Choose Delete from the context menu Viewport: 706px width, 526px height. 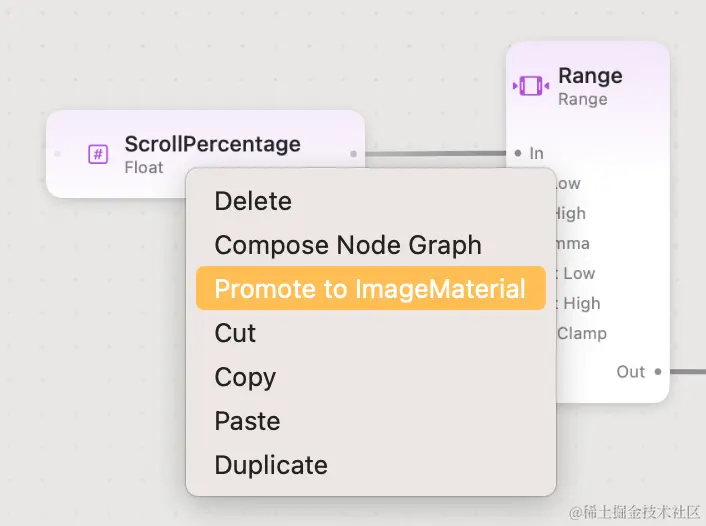click(x=253, y=201)
